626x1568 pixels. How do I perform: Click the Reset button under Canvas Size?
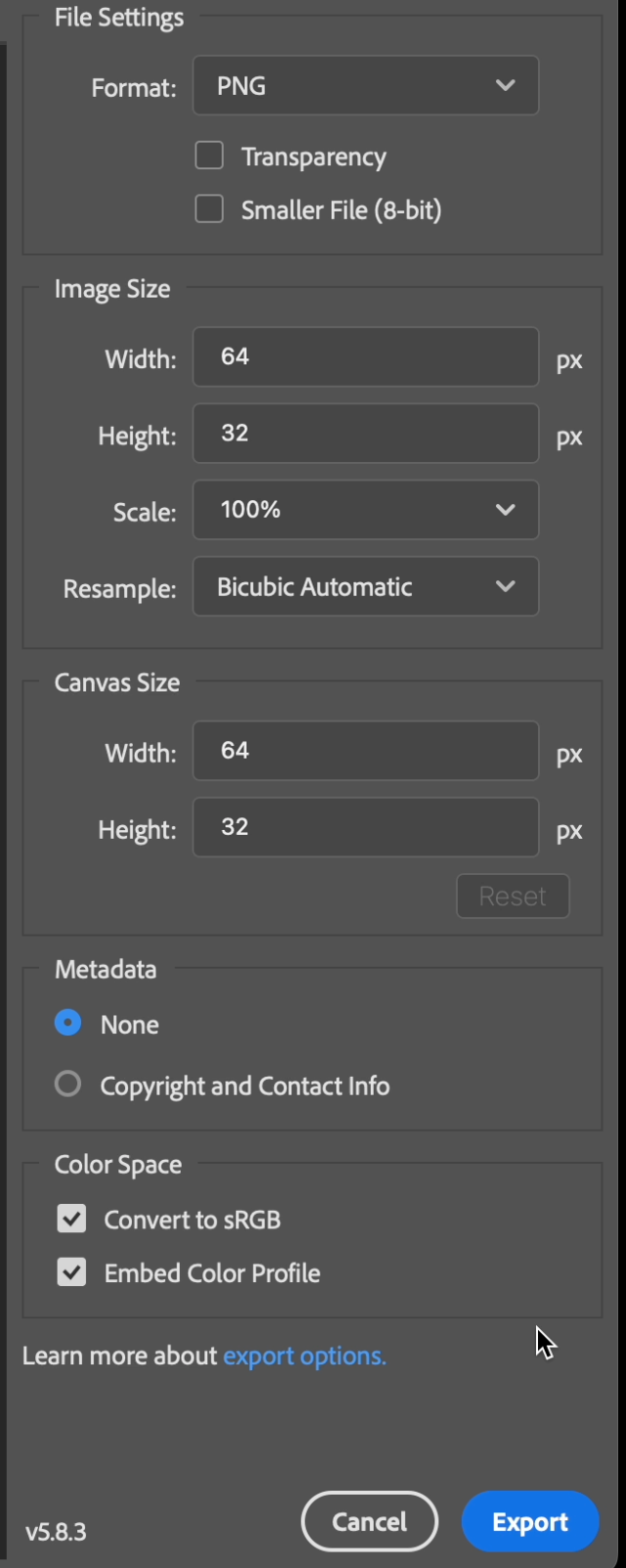[x=513, y=896]
